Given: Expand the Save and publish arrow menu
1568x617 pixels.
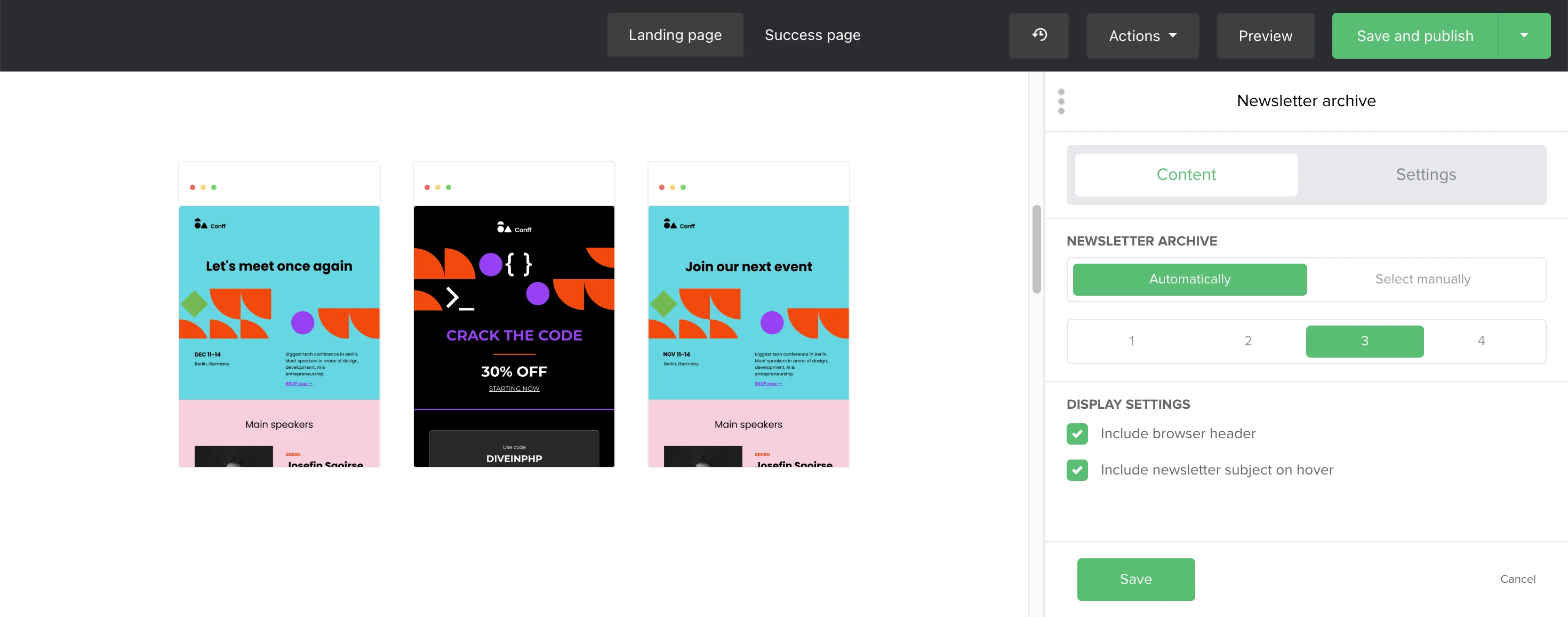Looking at the screenshot, I should coord(1524,36).
